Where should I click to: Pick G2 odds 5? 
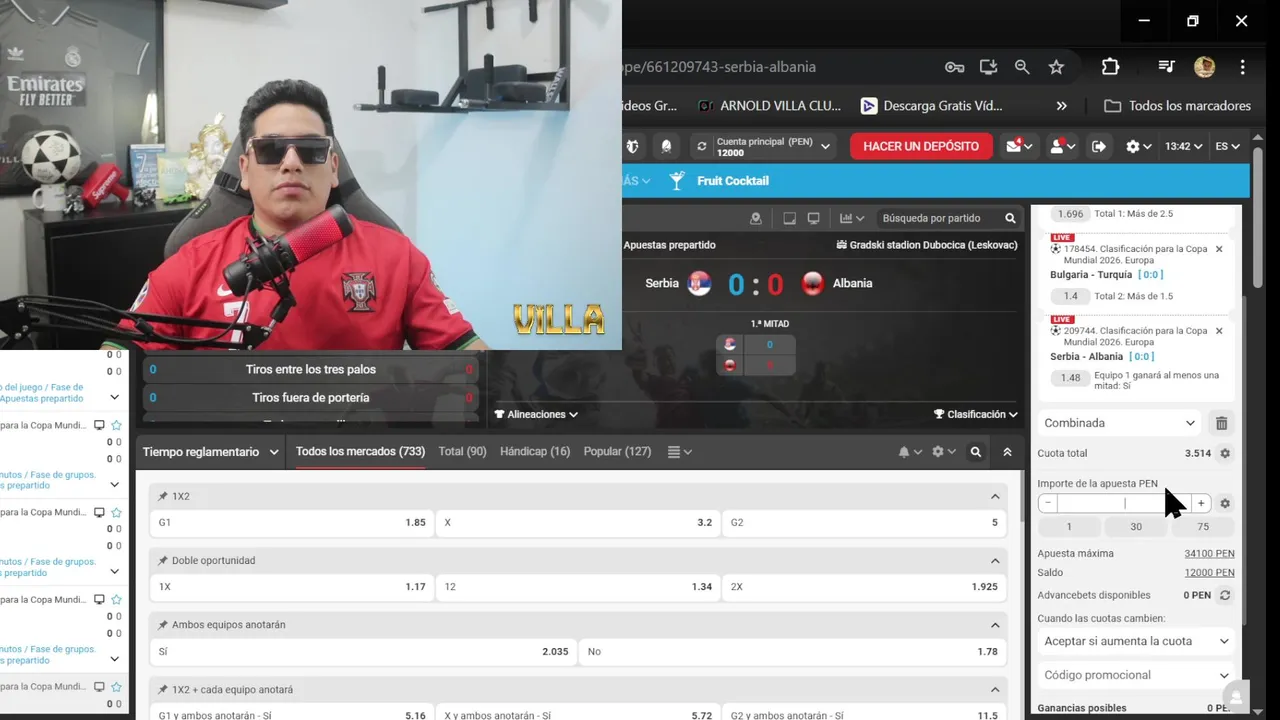pos(864,523)
